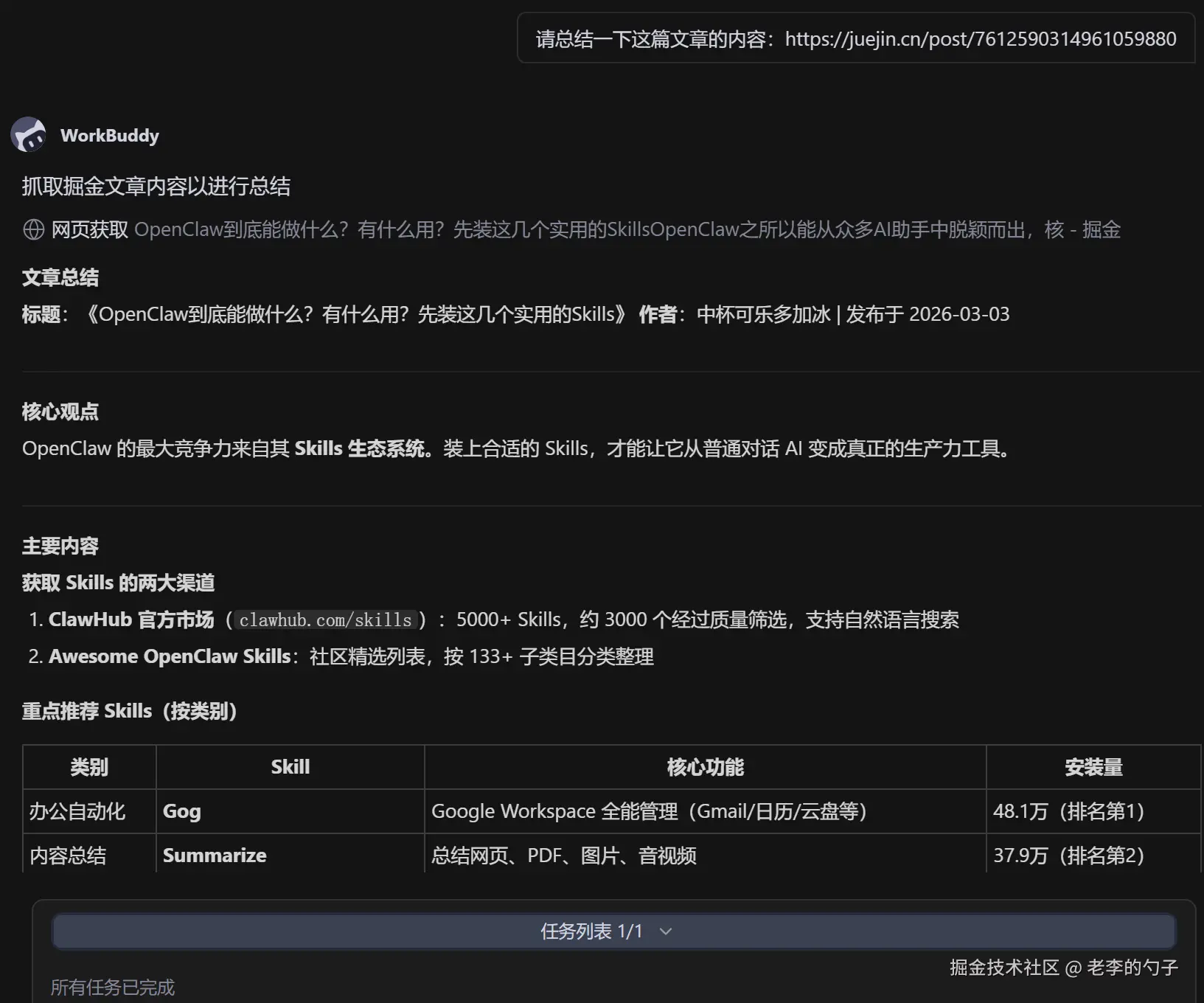The width and height of the screenshot is (1204, 1003).
Task: Click the 安装量 table column header
Action: (x=1094, y=767)
